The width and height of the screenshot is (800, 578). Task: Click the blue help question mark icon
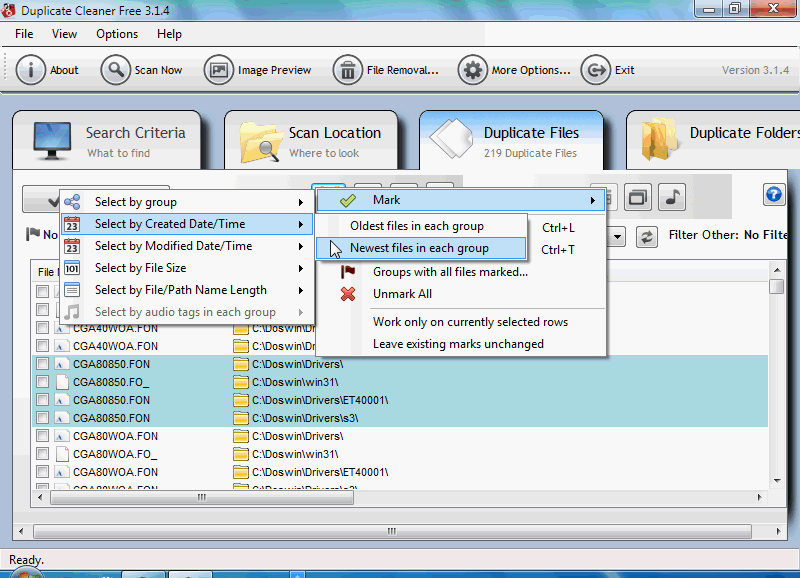pyautogui.click(x=773, y=195)
